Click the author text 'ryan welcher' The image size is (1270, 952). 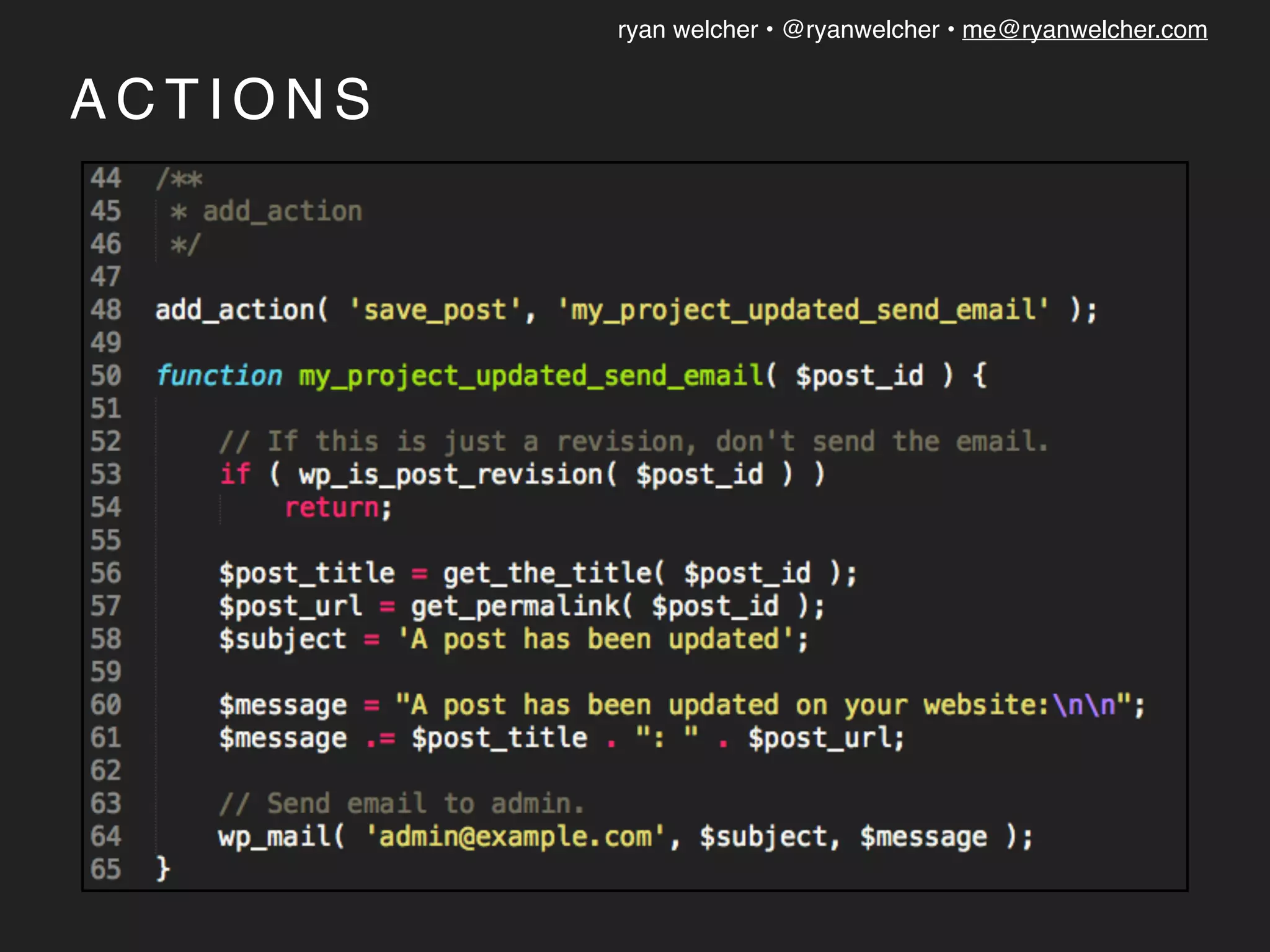pos(688,30)
